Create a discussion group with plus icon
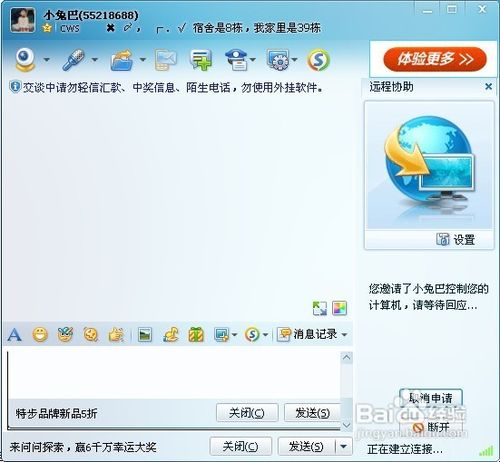The width and height of the screenshot is (500, 462). tap(201, 60)
